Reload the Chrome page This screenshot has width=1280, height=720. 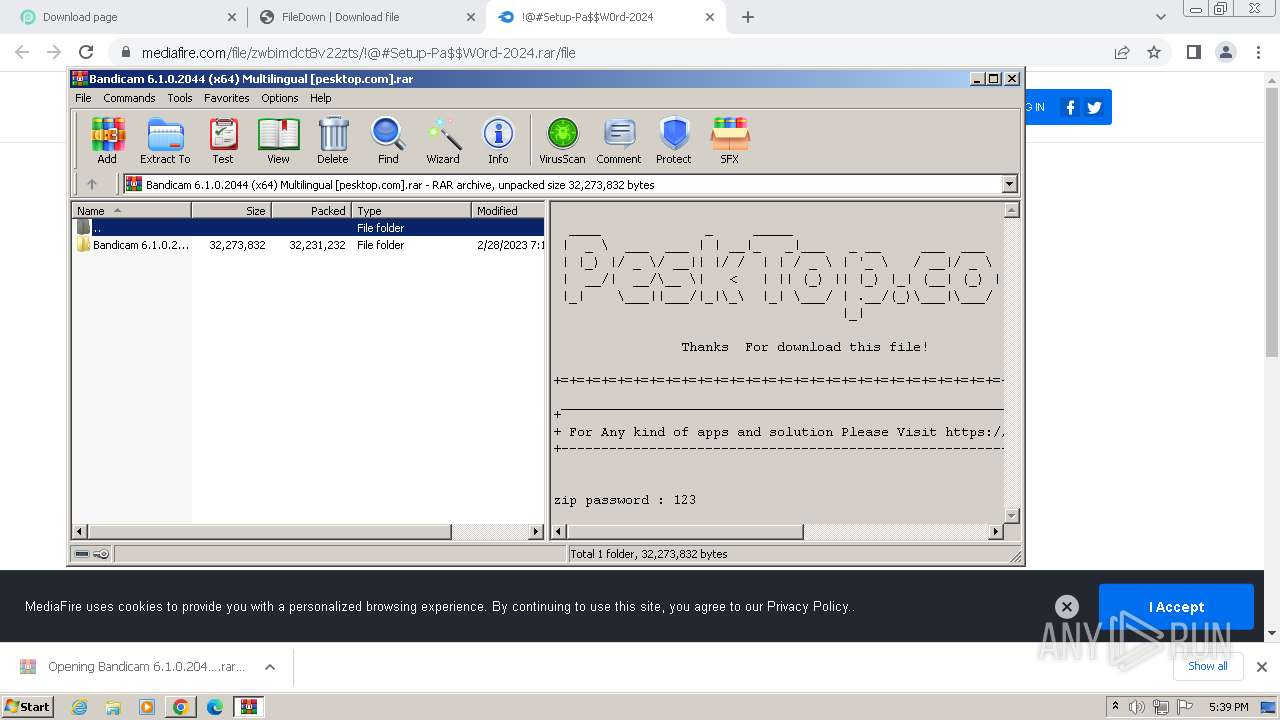86,52
